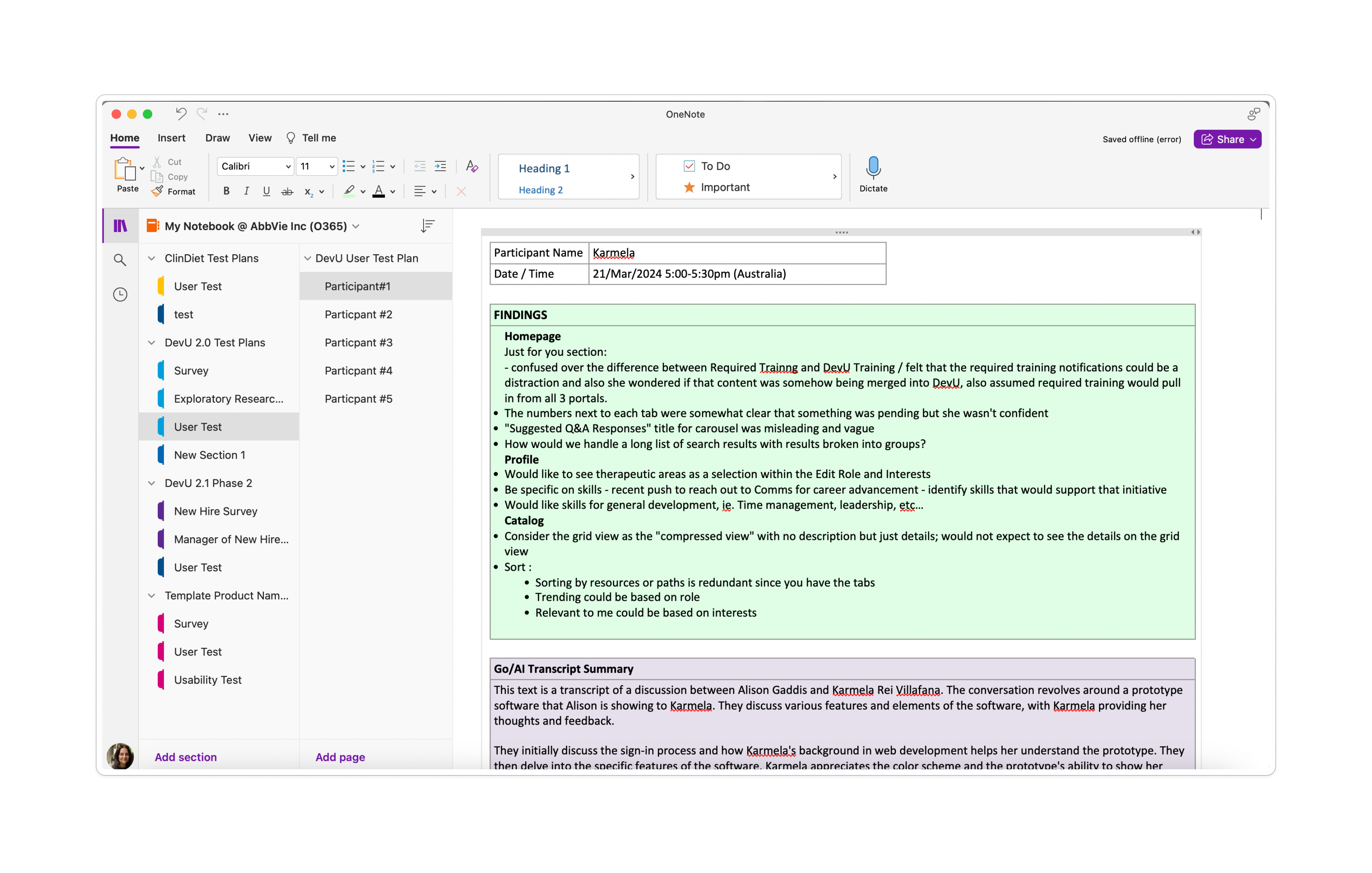Click the clear formatting icon
The image size is (1372, 873).
[x=472, y=166]
